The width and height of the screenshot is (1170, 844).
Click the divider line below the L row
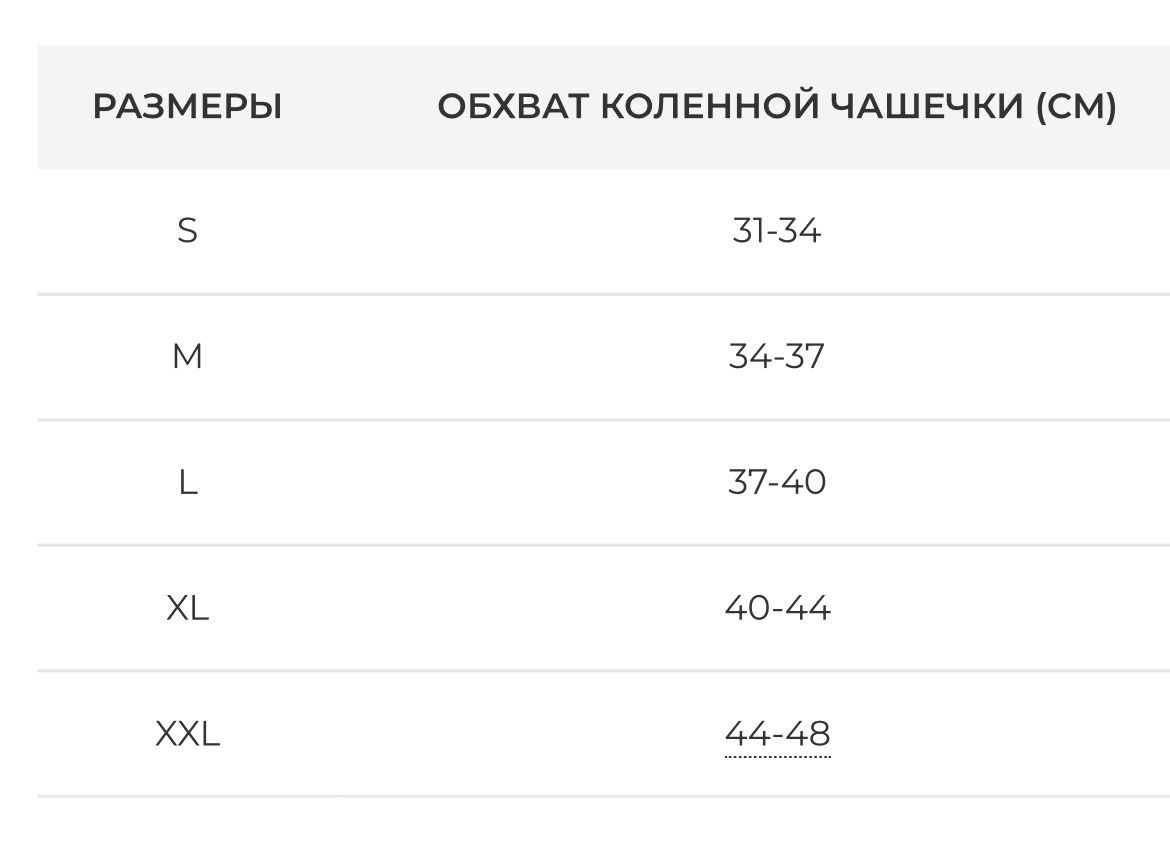600,545
